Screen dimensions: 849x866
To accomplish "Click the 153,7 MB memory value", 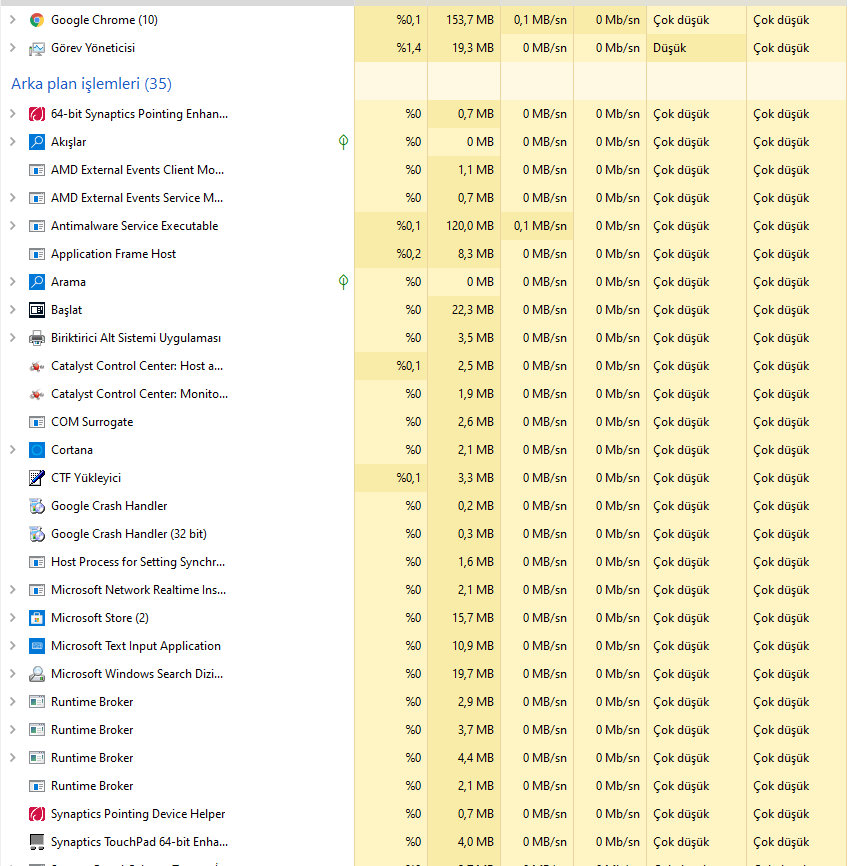I will [470, 20].
